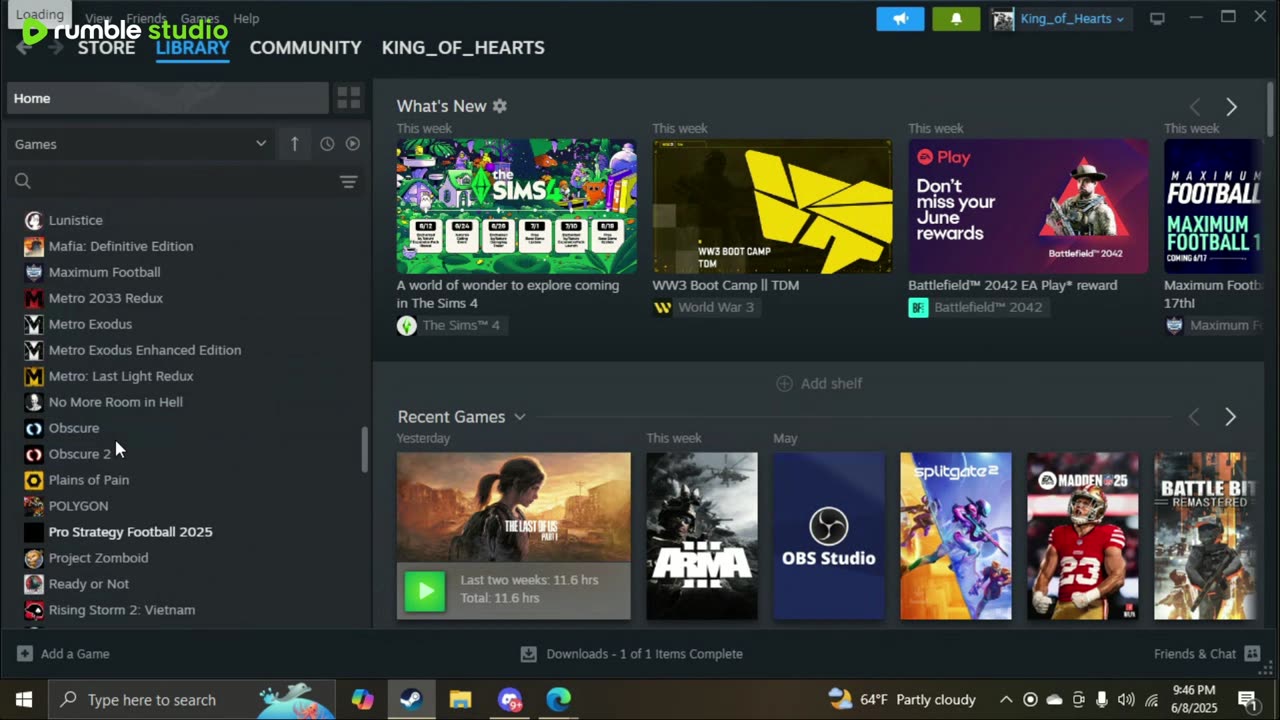Screen dimensions: 1280x720
Task: Open Downloads status in footer
Action: [632, 654]
